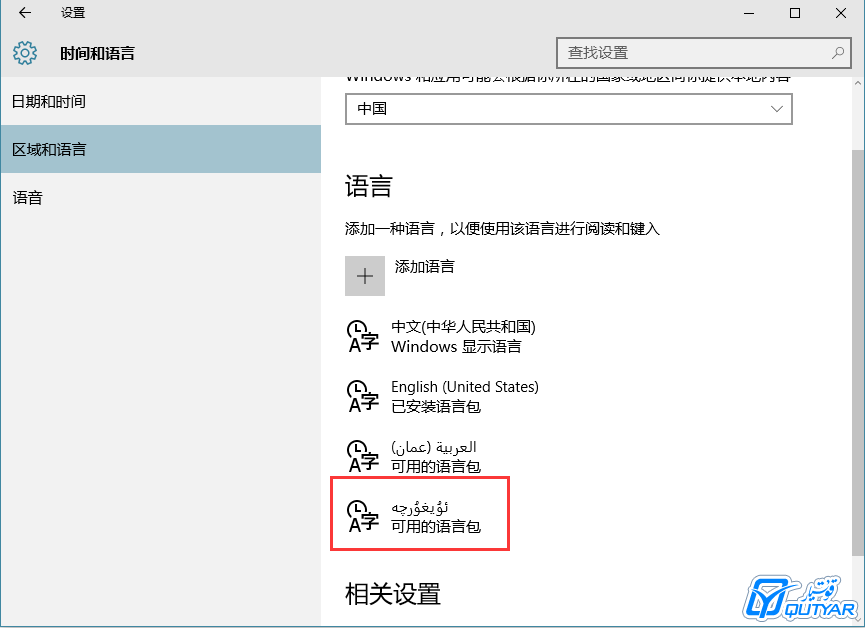Click the Windows 显示语言 status text

pos(456,347)
